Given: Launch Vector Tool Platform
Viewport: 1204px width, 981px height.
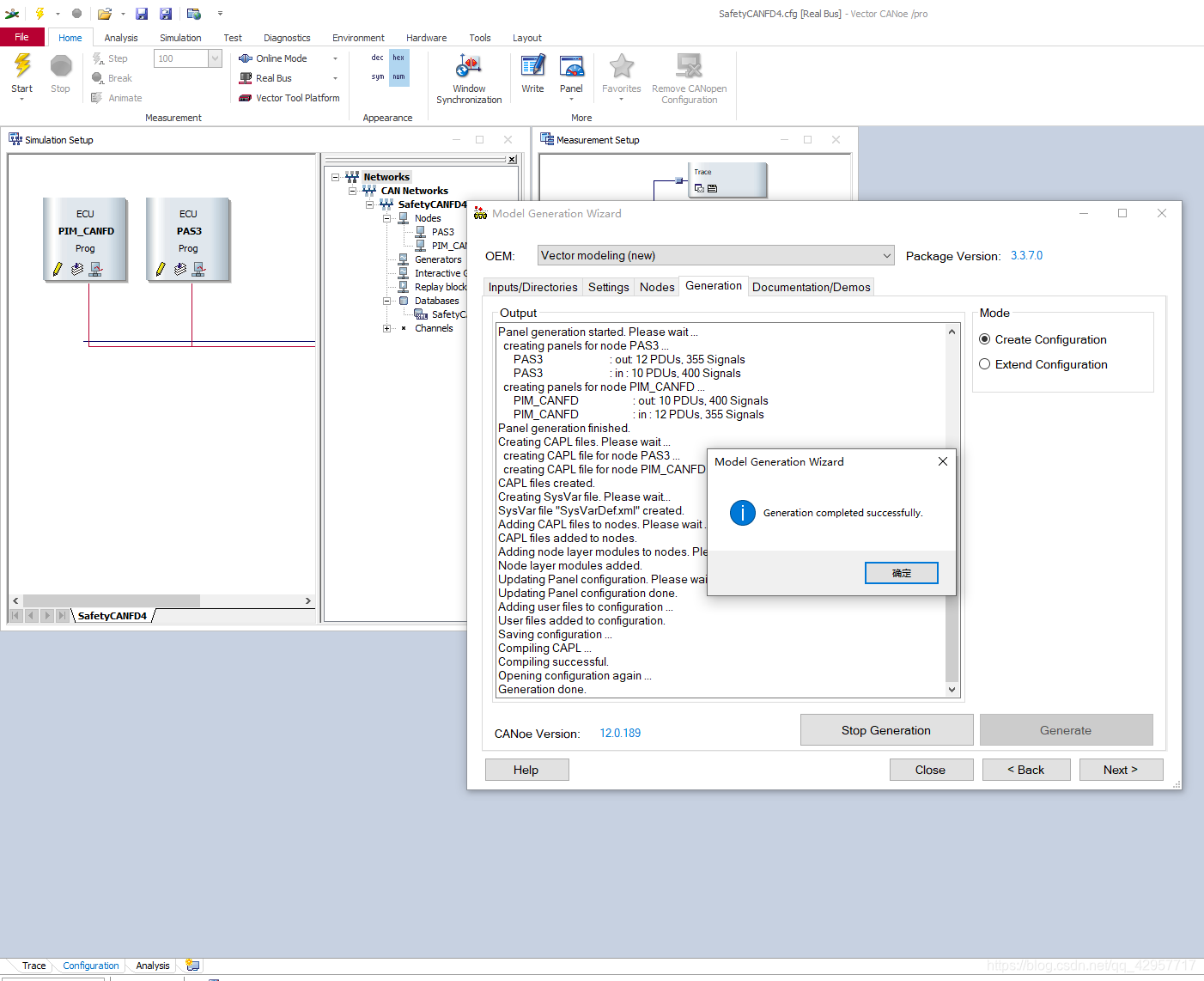Looking at the screenshot, I should pos(289,98).
